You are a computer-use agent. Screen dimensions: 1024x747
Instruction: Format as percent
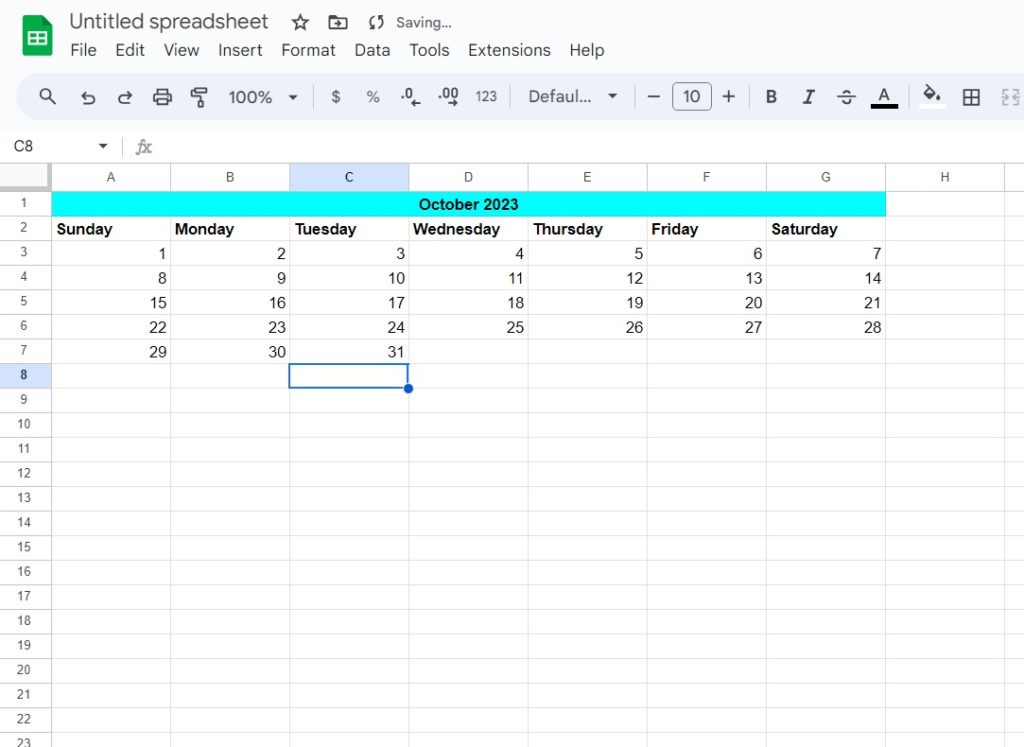(373, 97)
